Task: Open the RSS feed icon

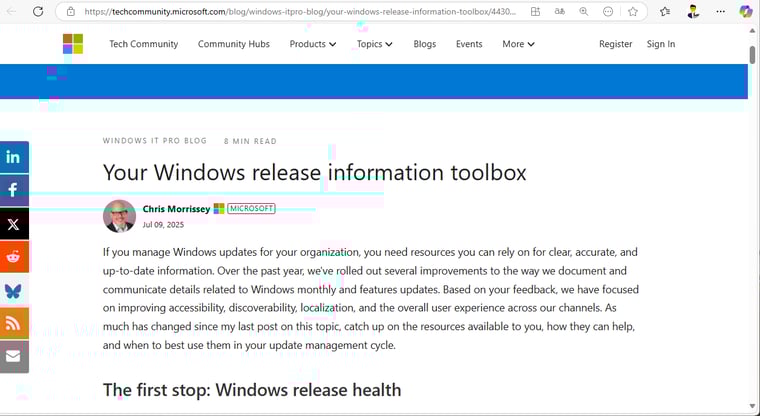Action: tap(14, 323)
